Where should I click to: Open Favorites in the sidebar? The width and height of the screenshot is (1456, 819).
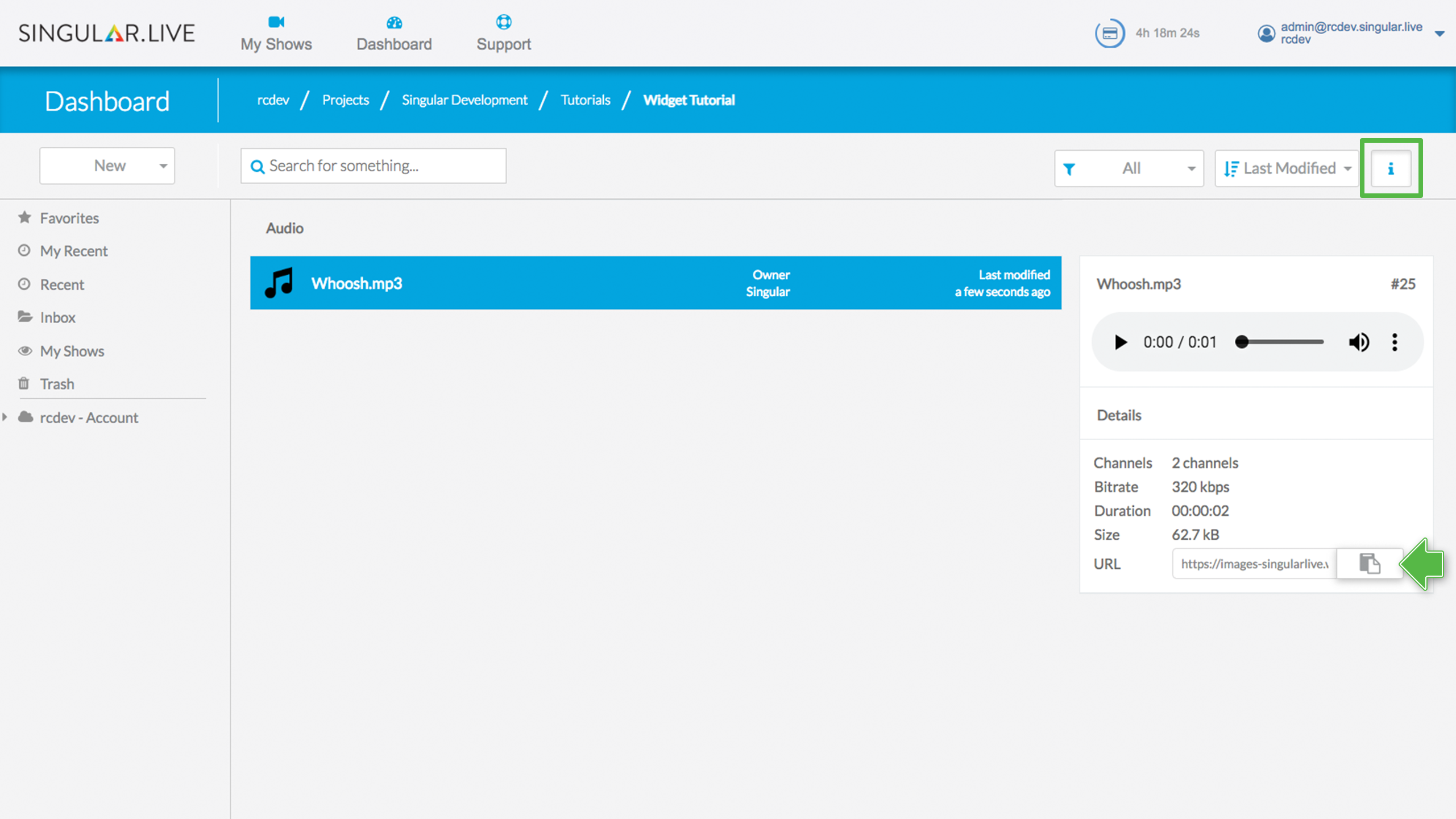(69, 218)
